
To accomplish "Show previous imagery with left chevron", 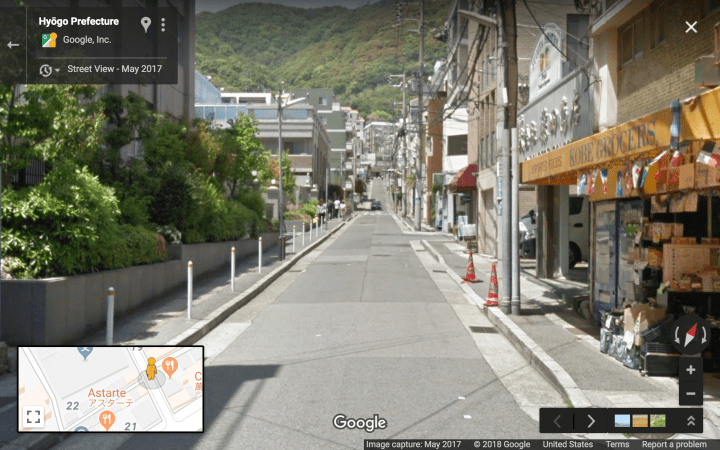I will 557,421.
